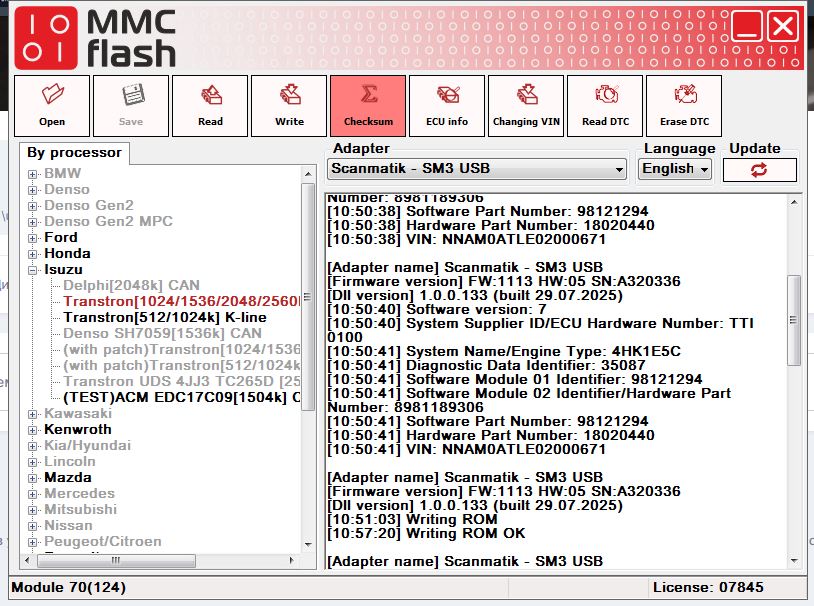Viewport: 814px width, 606px height.
Task: Click the Read DTC icon
Action: [x=605, y=105]
